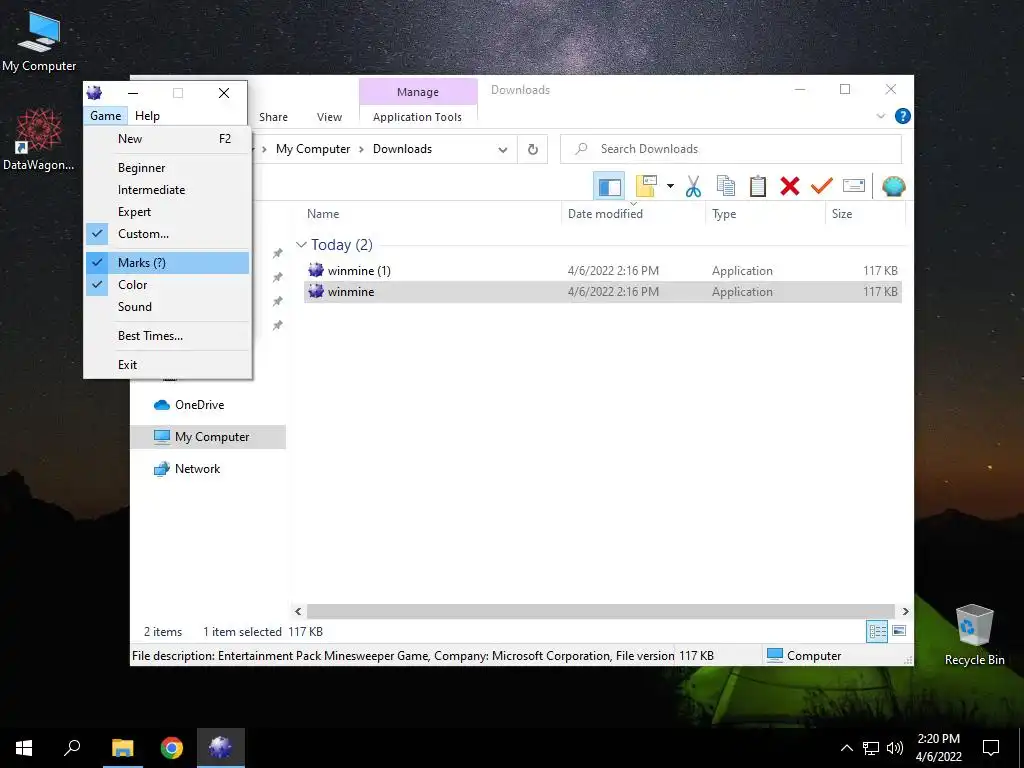
Task: Focus the Search Downloads field
Action: click(x=731, y=149)
